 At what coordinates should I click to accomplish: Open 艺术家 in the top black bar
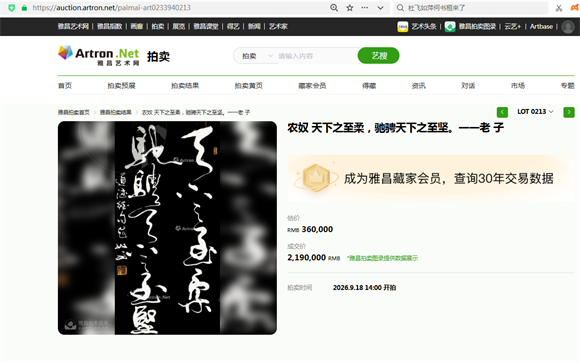click(278, 26)
